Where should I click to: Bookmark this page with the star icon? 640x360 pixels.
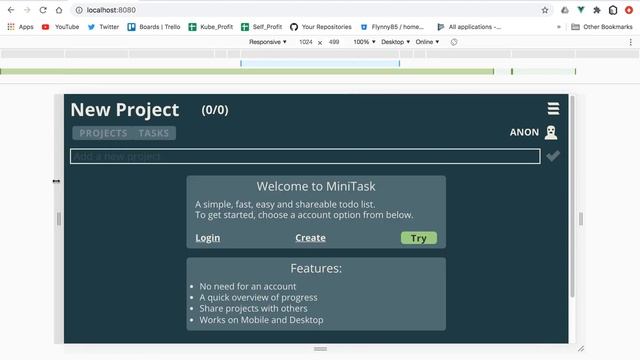[545, 10]
